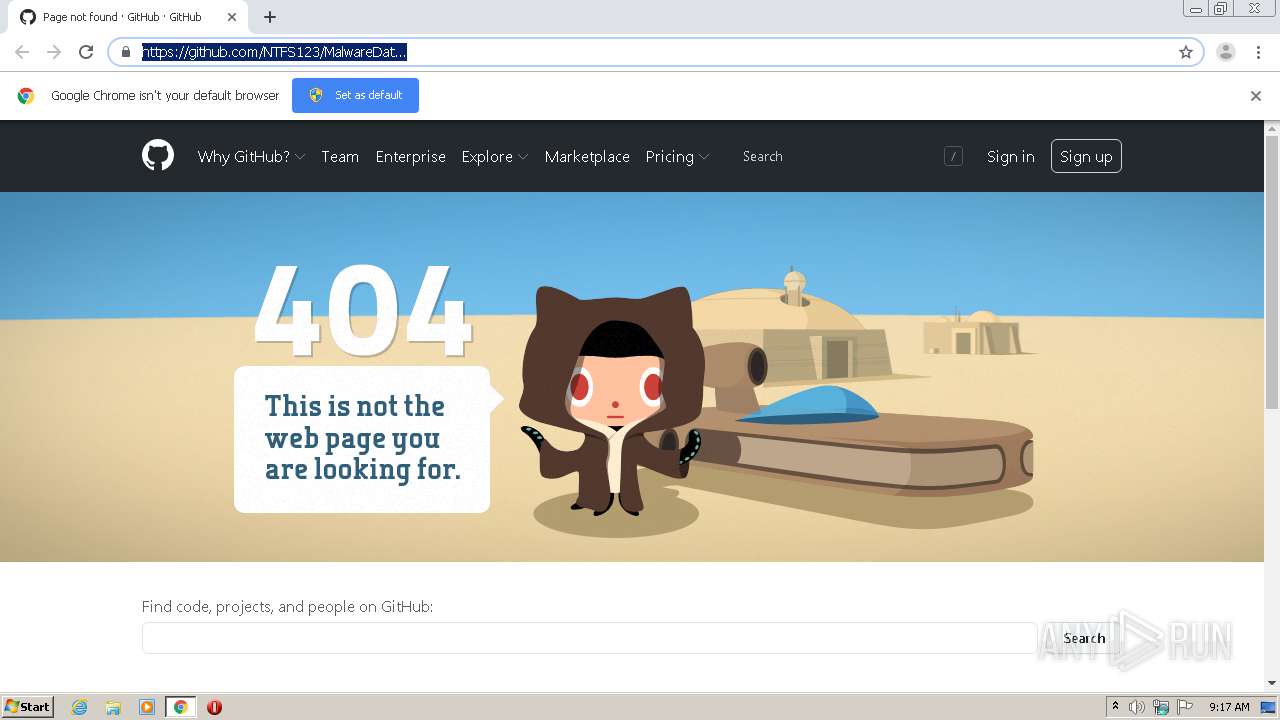Click 'Google Chrome isn't your default browser' text

click(x=165, y=95)
